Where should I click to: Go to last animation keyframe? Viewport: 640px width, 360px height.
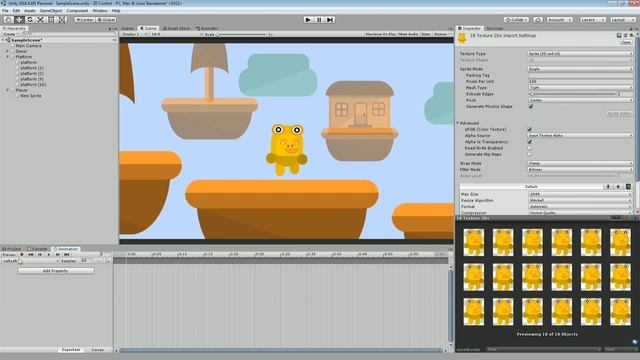(x=67, y=254)
